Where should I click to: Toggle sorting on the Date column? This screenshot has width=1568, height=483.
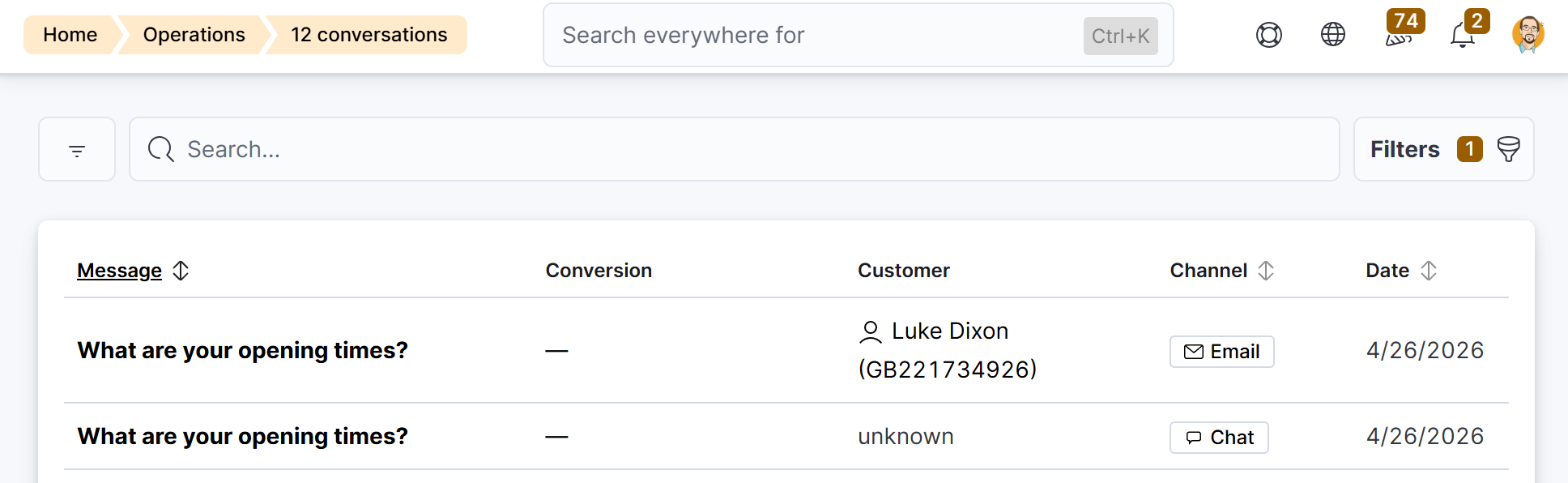point(1429,271)
